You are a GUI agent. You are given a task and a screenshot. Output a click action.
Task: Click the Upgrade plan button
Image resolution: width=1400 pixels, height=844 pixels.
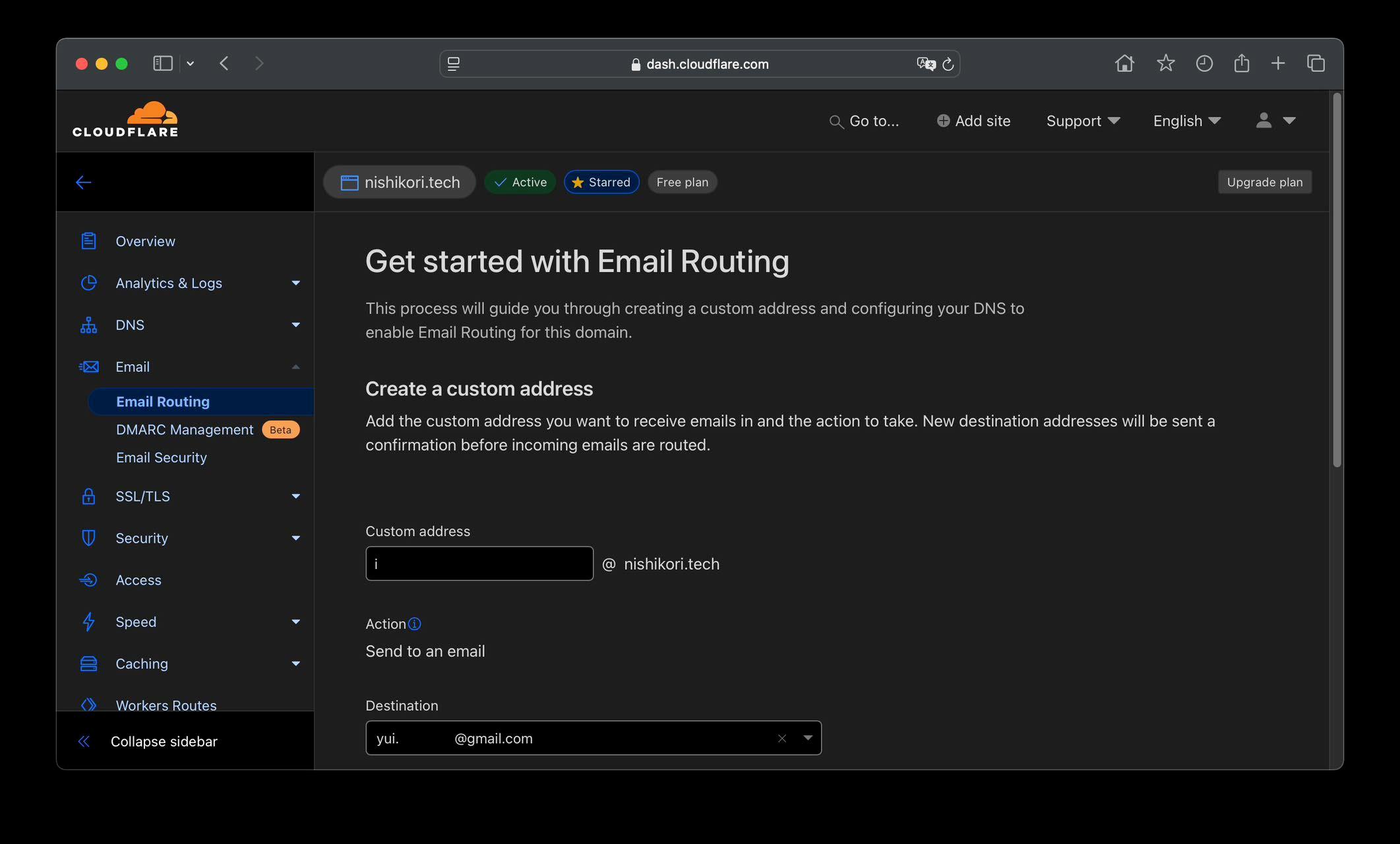[1265, 182]
